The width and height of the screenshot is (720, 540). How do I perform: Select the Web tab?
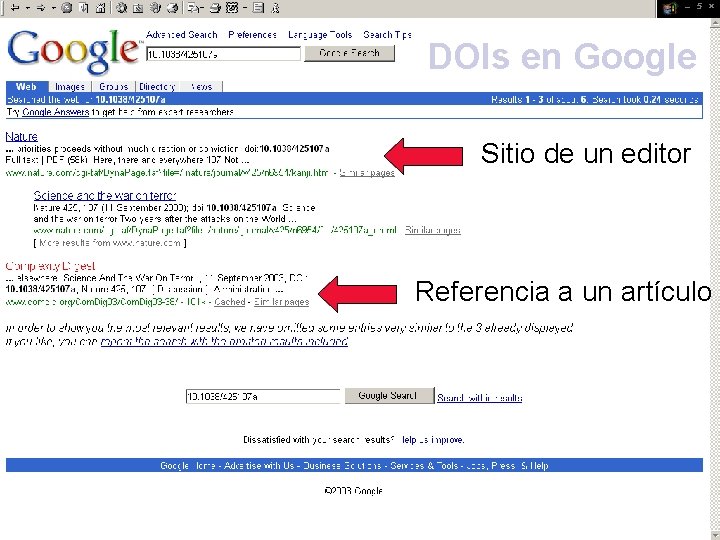tap(26, 86)
